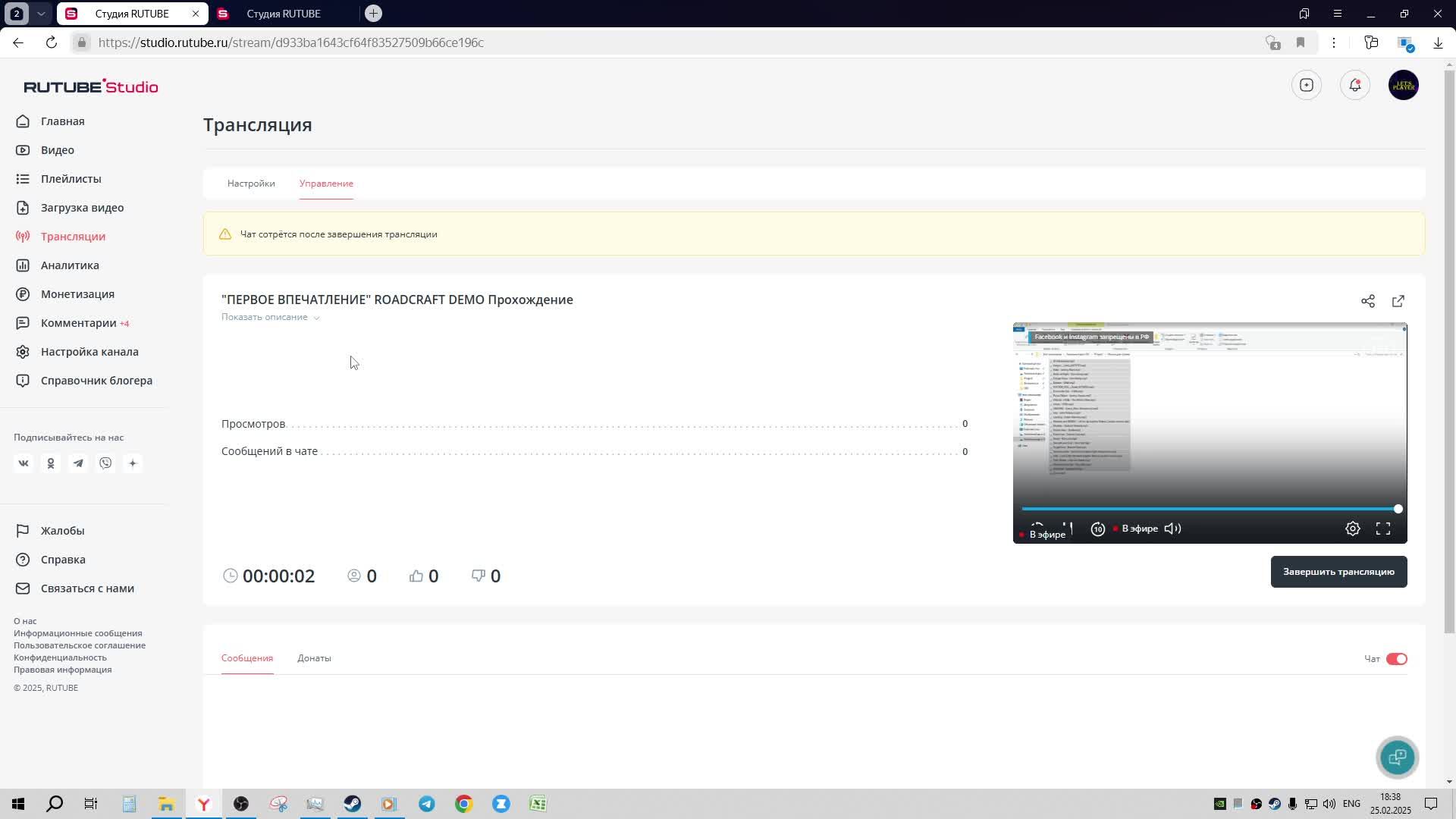Viewport: 1456px width, 819px height.
Task: Open Информационные сообщения link
Action: [x=78, y=633]
